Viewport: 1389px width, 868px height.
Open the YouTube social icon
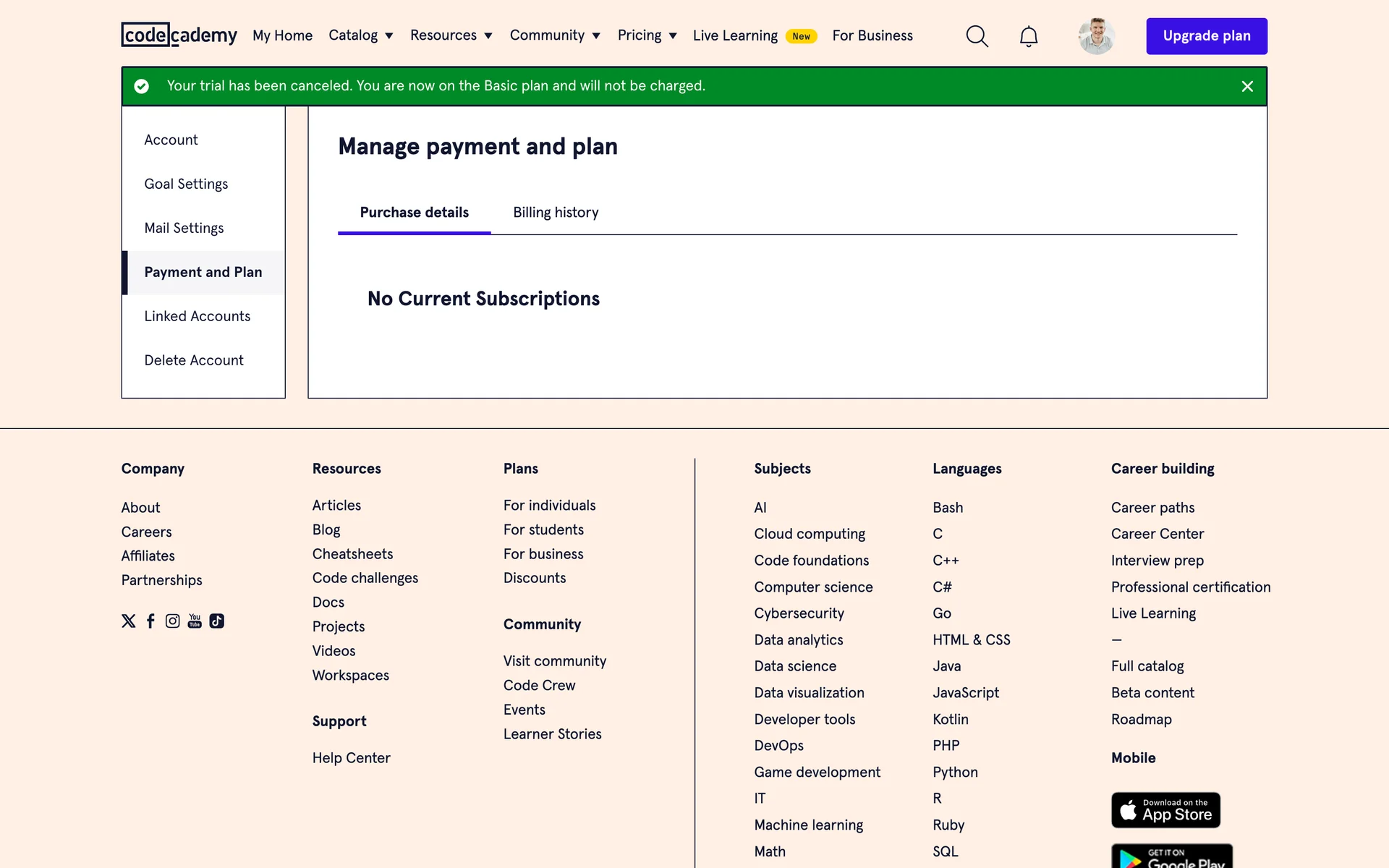click(195, 621)
